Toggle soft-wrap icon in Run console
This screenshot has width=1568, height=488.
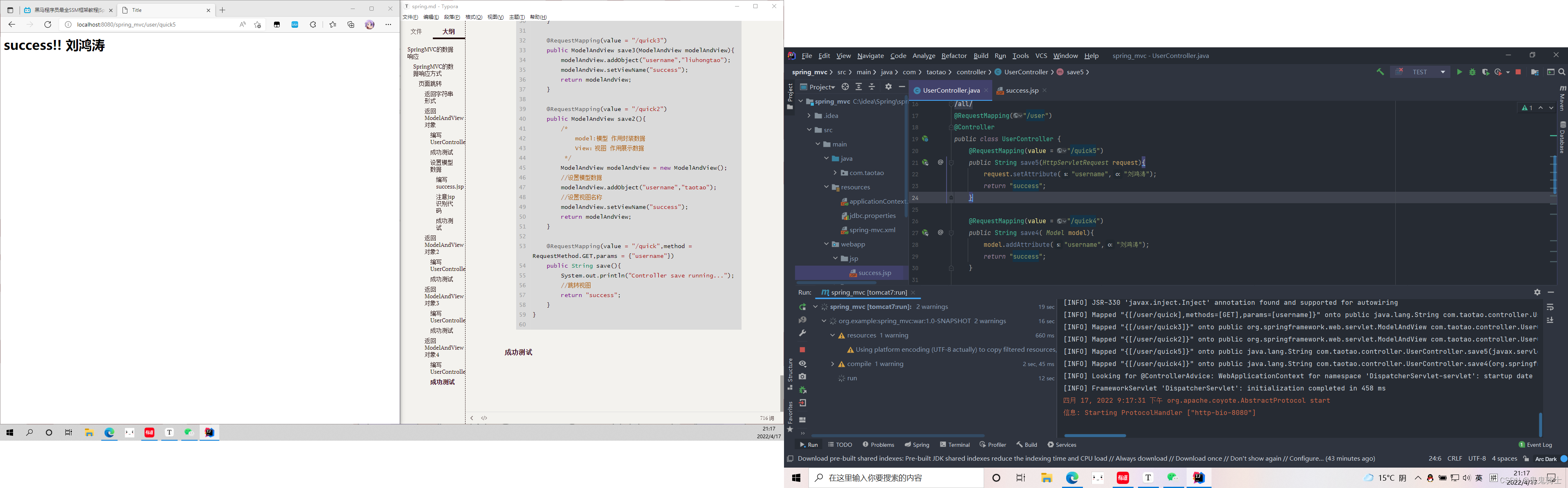[x=1550, y=307]
